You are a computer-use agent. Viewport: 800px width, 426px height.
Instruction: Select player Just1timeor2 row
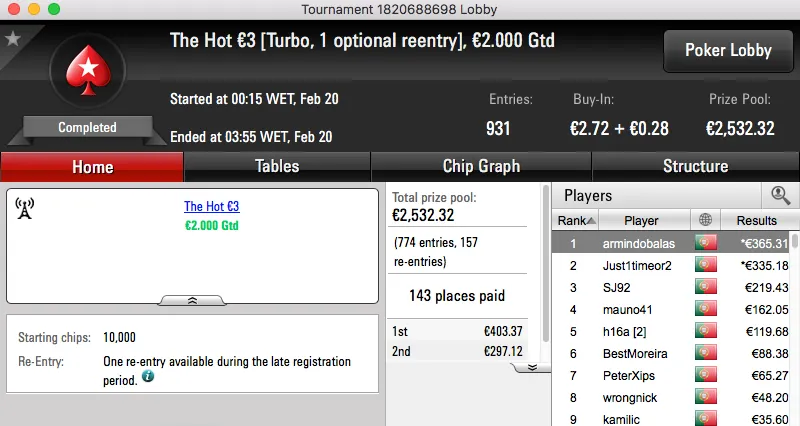pyautogui.click(x=641, y=266)
